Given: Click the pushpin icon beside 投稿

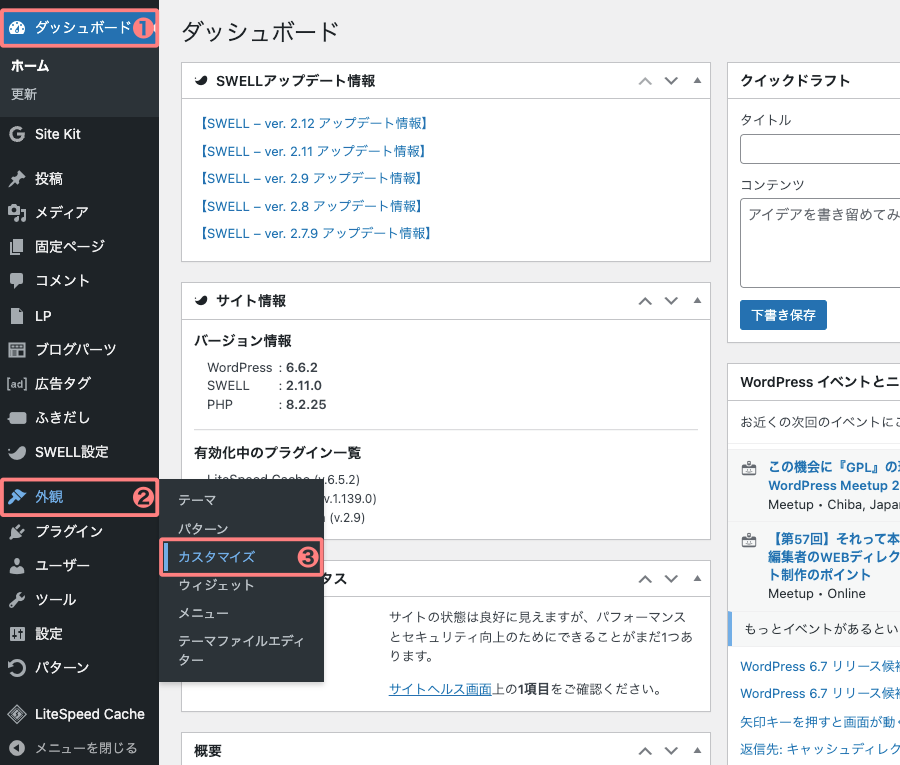Looking at the screenshot, I should (x=17, y=178).
